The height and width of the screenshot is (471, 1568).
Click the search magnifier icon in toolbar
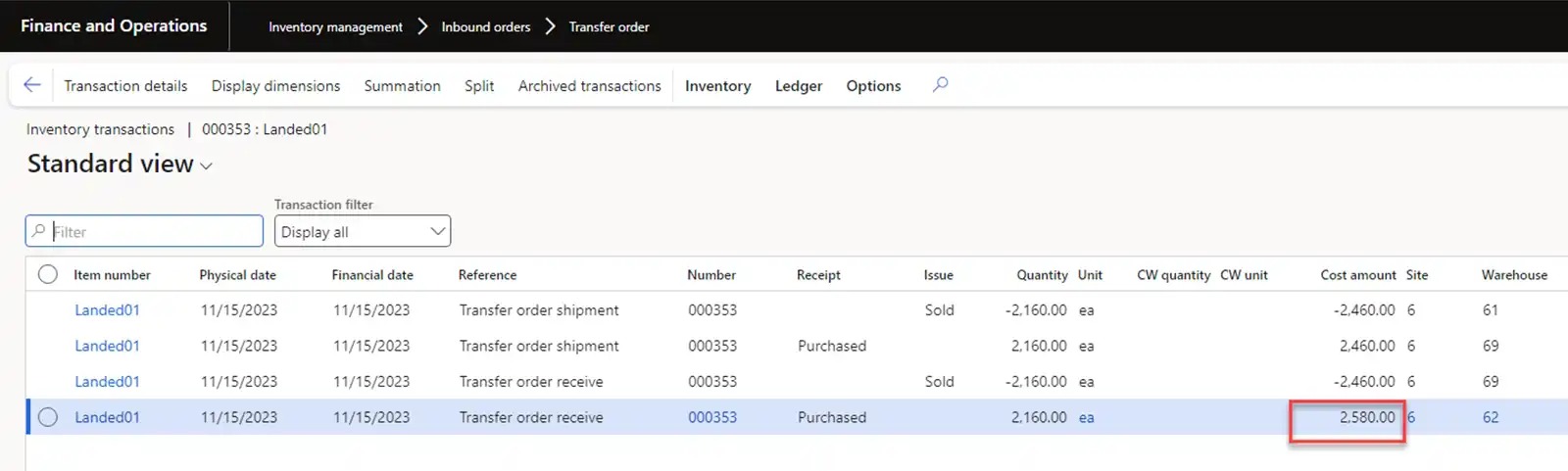point(940,85)
